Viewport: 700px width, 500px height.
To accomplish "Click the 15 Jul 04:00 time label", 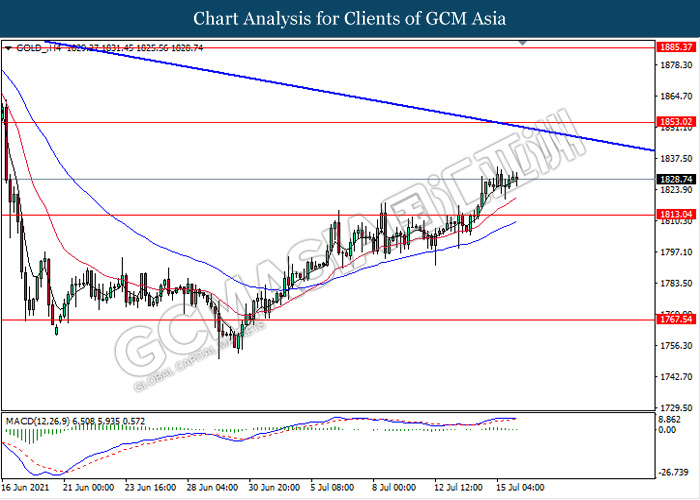I will (x=520, y=487).
